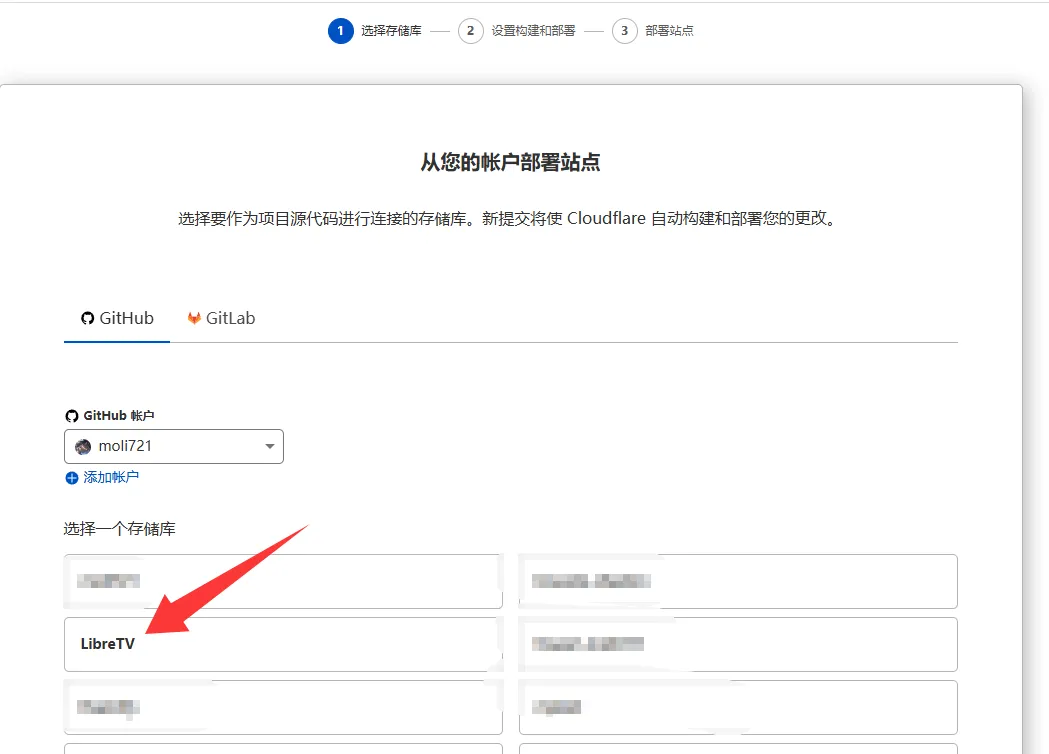Click the step 1 circle for 选择存储库
Image resolution: width=1049 pixels, height=754 pixels.
tap(341, 31)
